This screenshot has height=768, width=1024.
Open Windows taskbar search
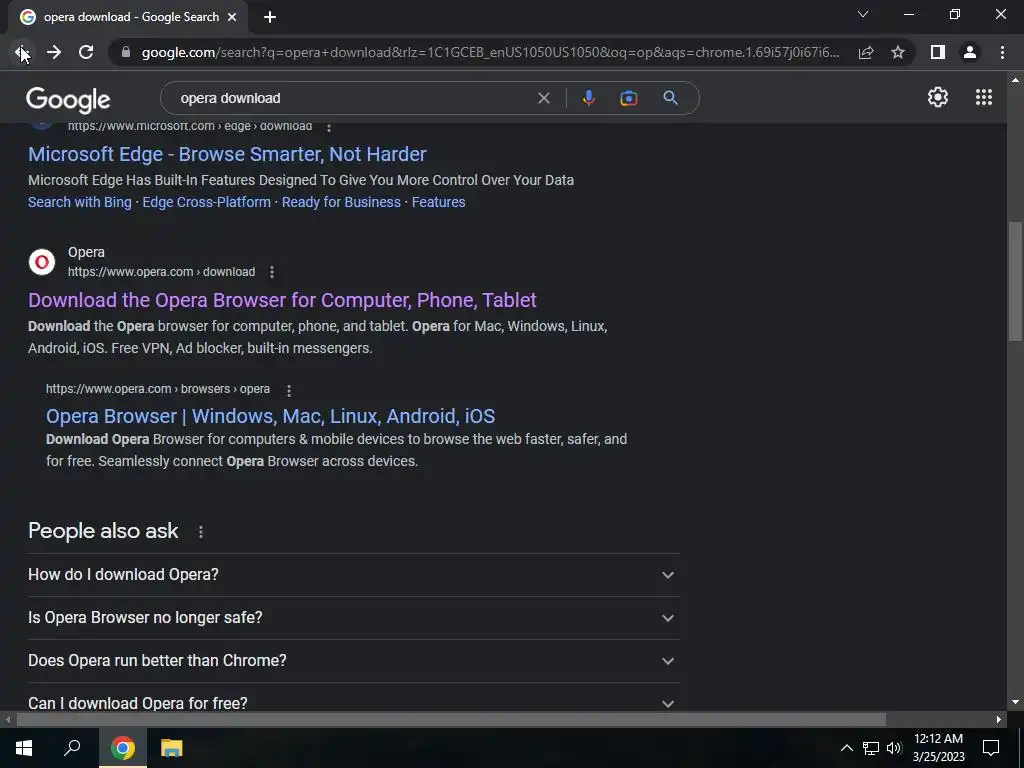(72, 748)
